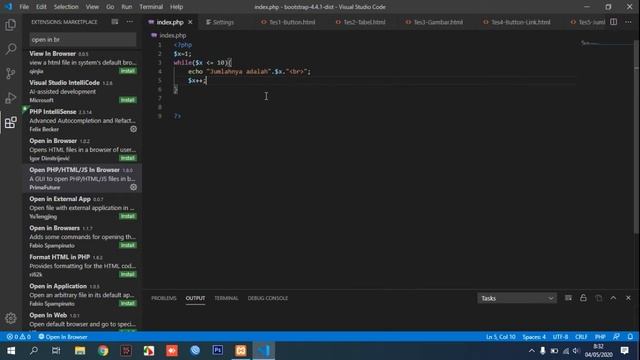Open editor more actions ellipsis

tap(628, 22)
